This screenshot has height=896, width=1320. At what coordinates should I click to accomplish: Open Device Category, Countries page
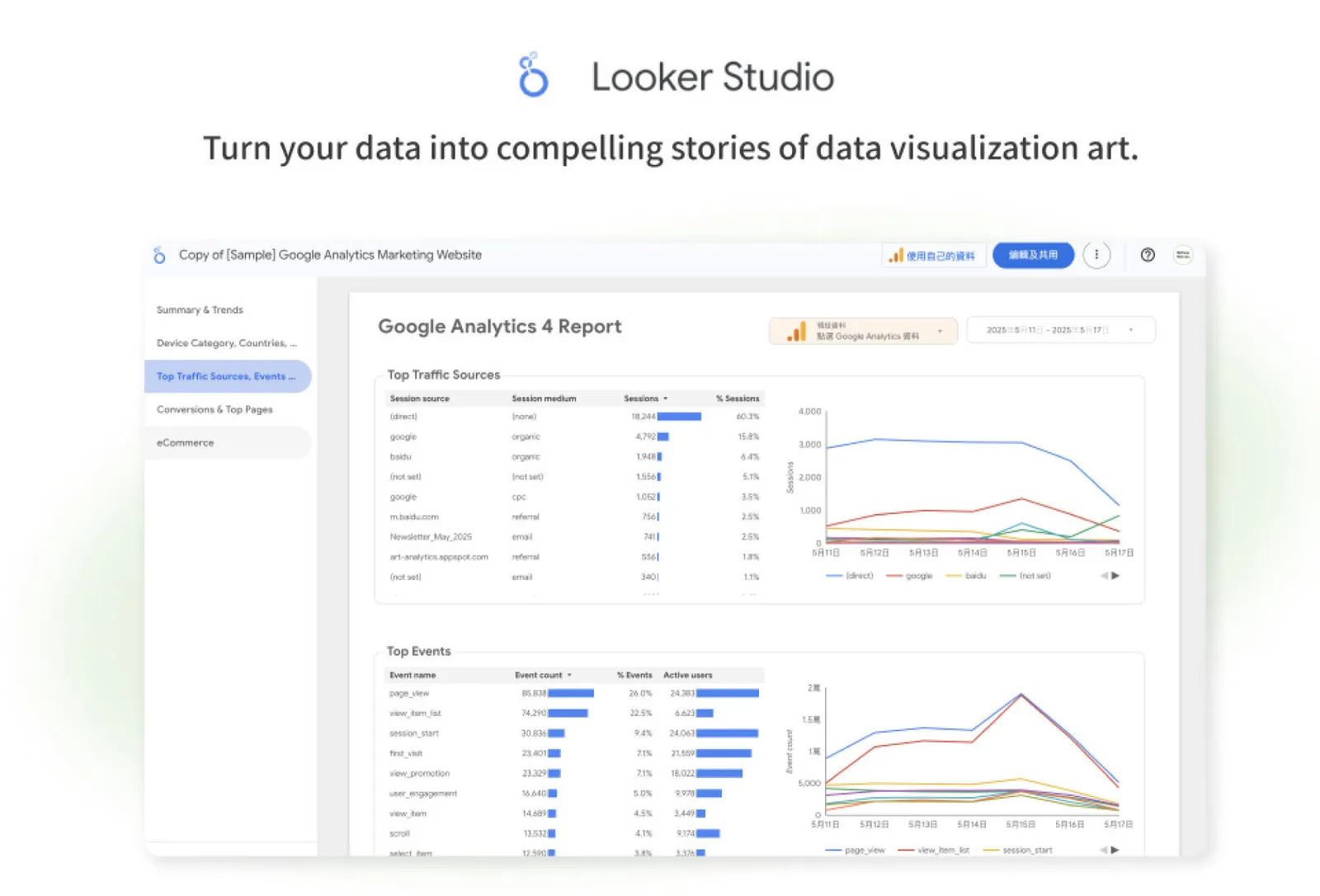point(228,343)
